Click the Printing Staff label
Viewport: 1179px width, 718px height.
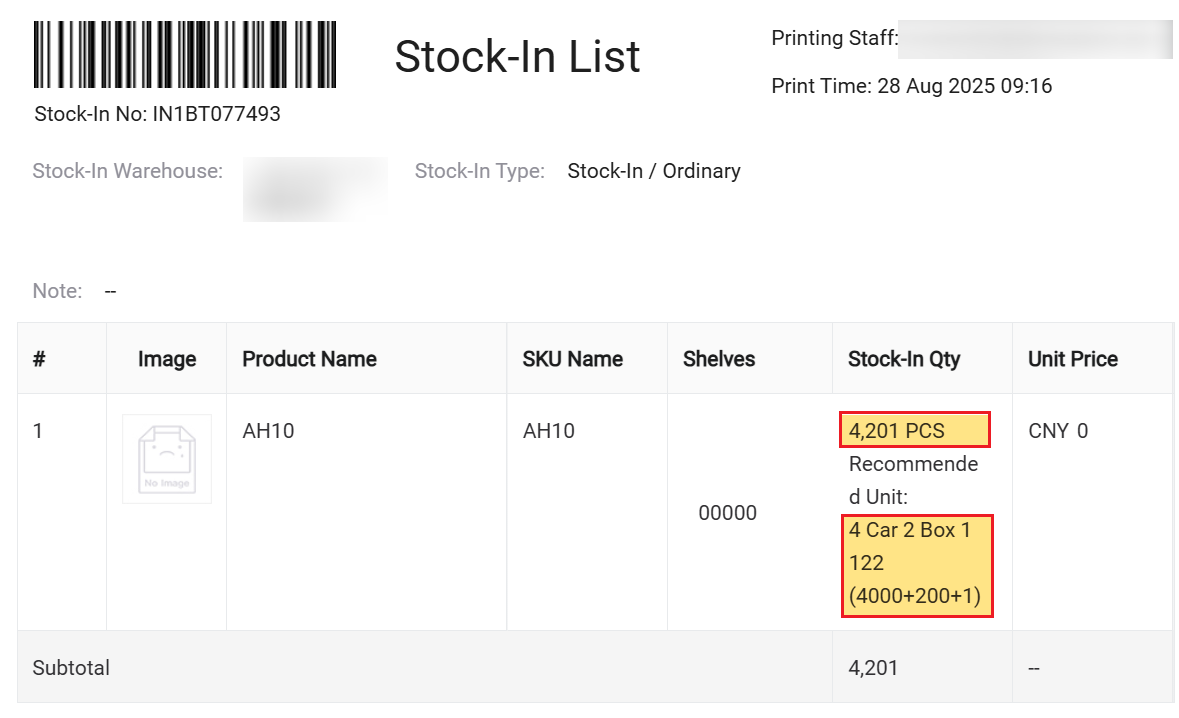(x=834, y=38)
